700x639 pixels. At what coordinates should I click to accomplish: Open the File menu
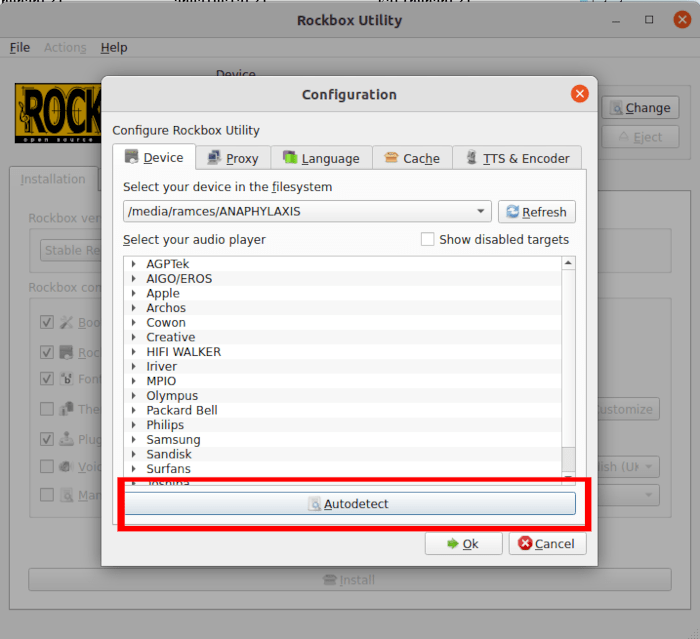point(20,47)
